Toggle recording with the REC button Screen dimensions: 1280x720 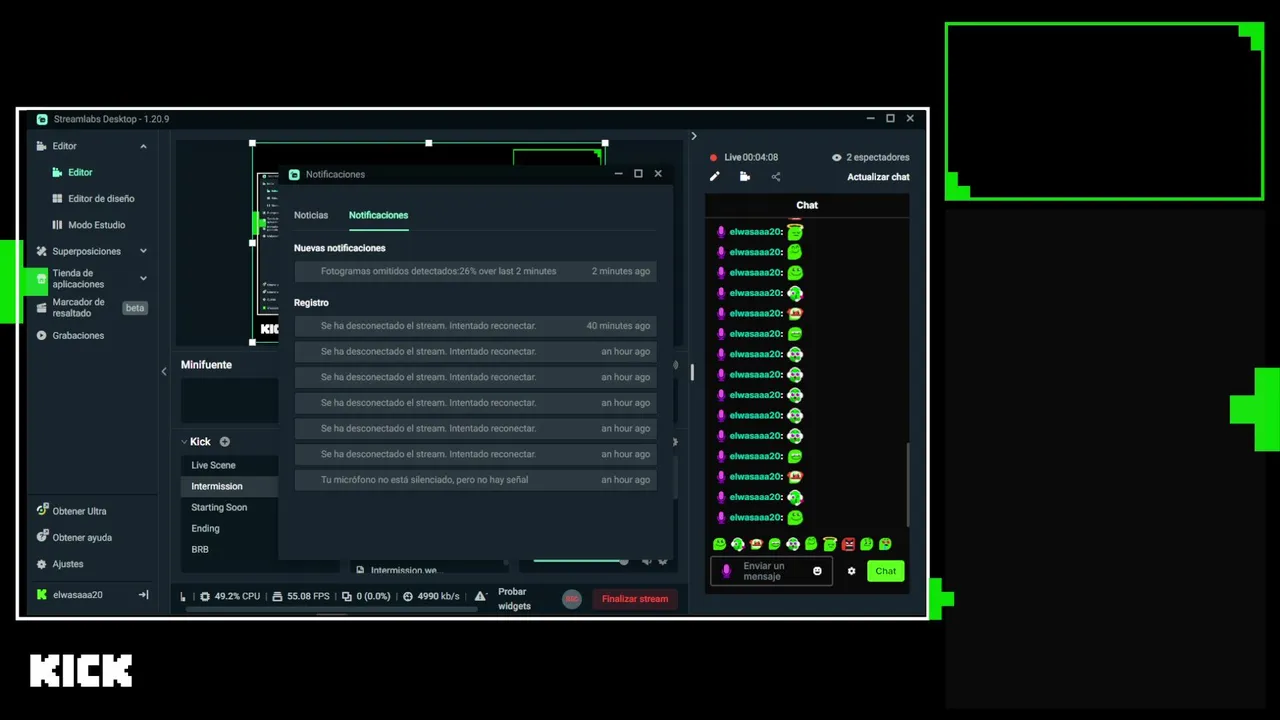(x=572, y=599)
